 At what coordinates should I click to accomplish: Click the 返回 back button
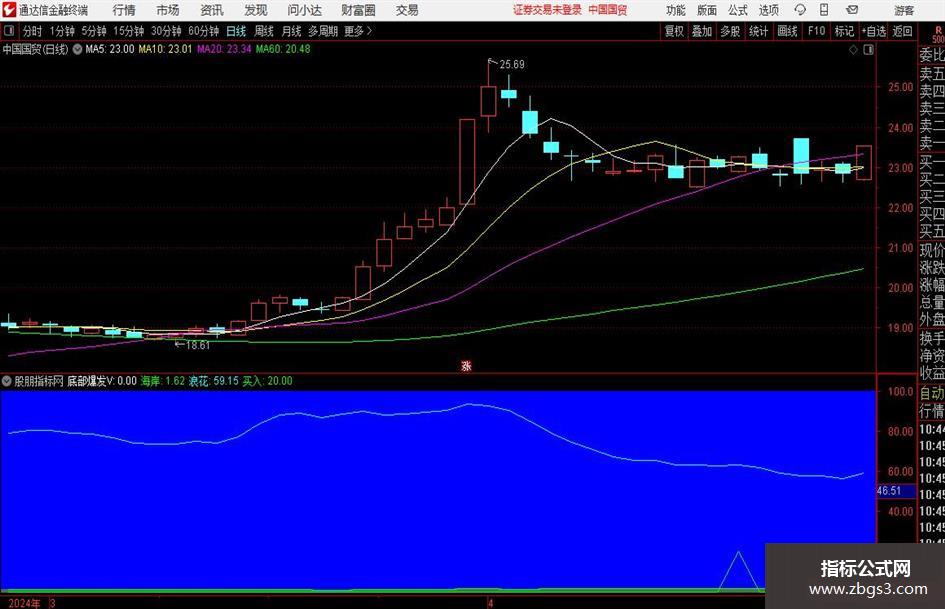[x=902, y=31]
